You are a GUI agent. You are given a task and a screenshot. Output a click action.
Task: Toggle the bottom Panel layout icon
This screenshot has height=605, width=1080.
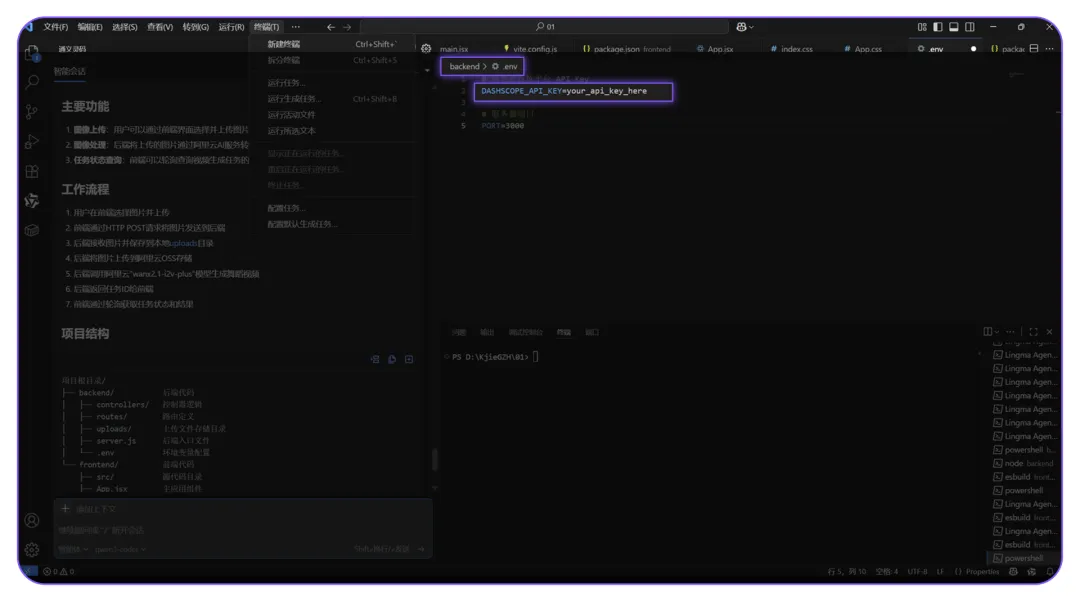pyautogui.click(x=953, y=27)
